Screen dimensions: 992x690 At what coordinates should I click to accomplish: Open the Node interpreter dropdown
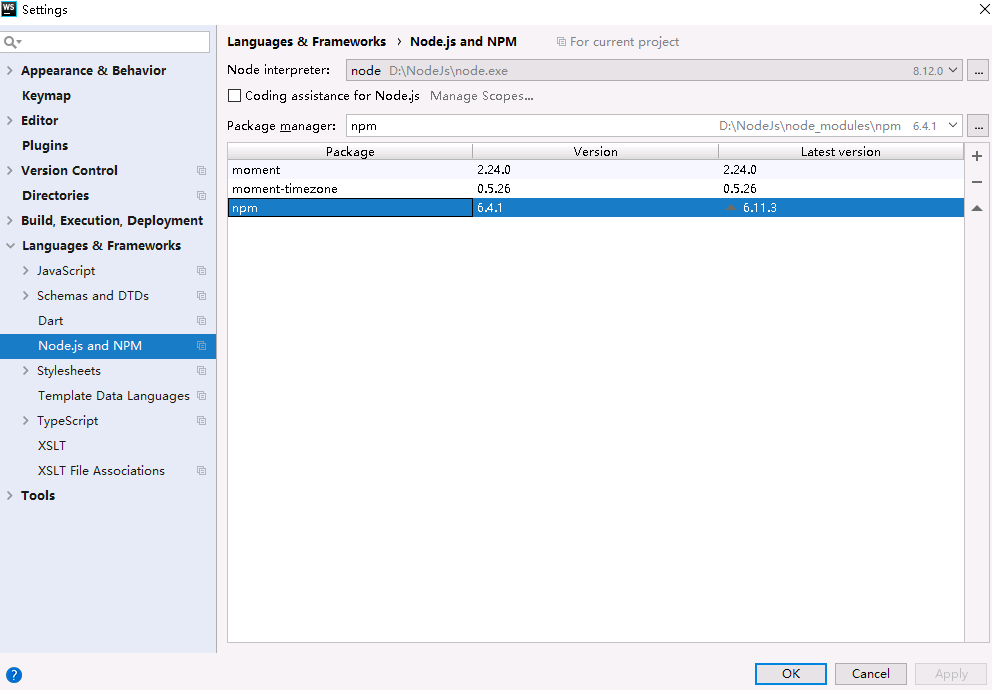click(x=953, y=70)
